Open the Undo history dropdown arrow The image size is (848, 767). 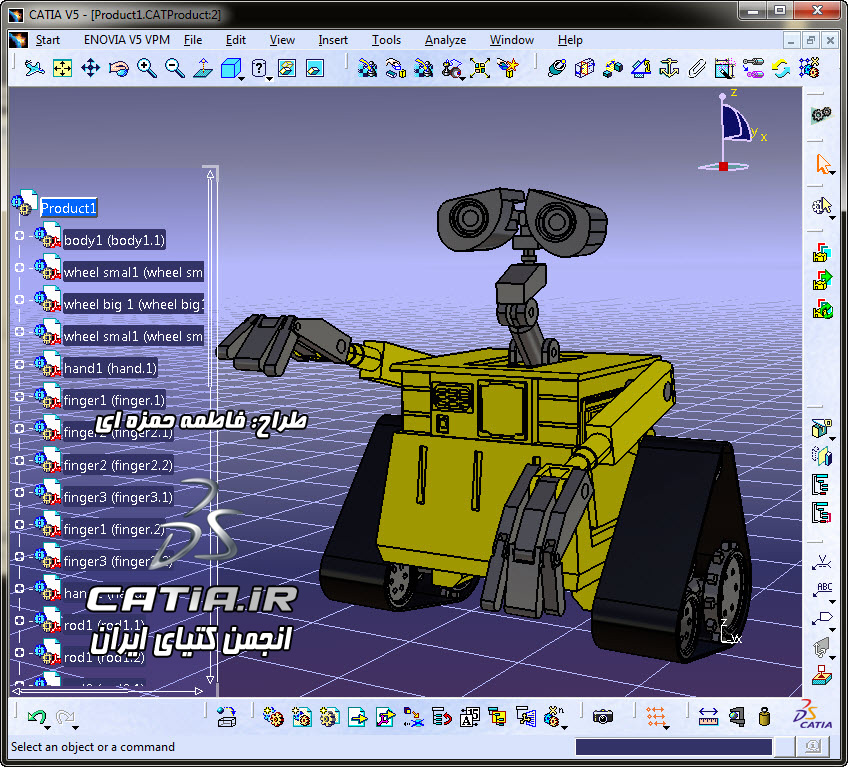coord(48,728)
